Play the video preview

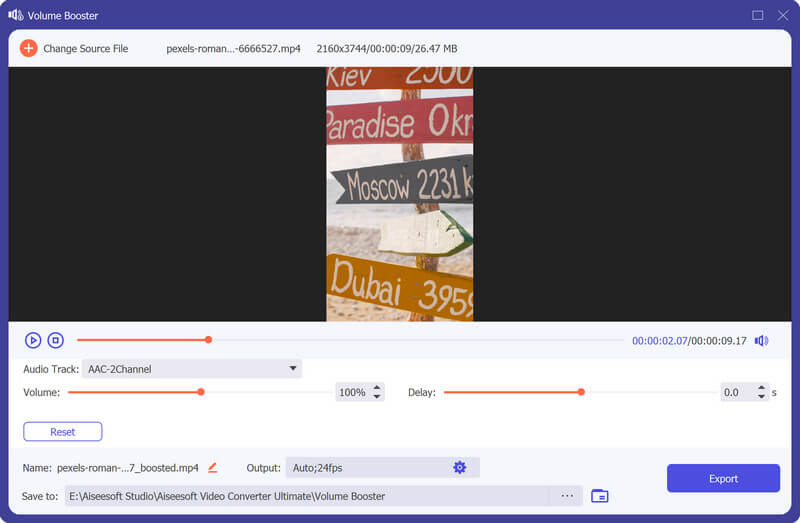(33, 340)
